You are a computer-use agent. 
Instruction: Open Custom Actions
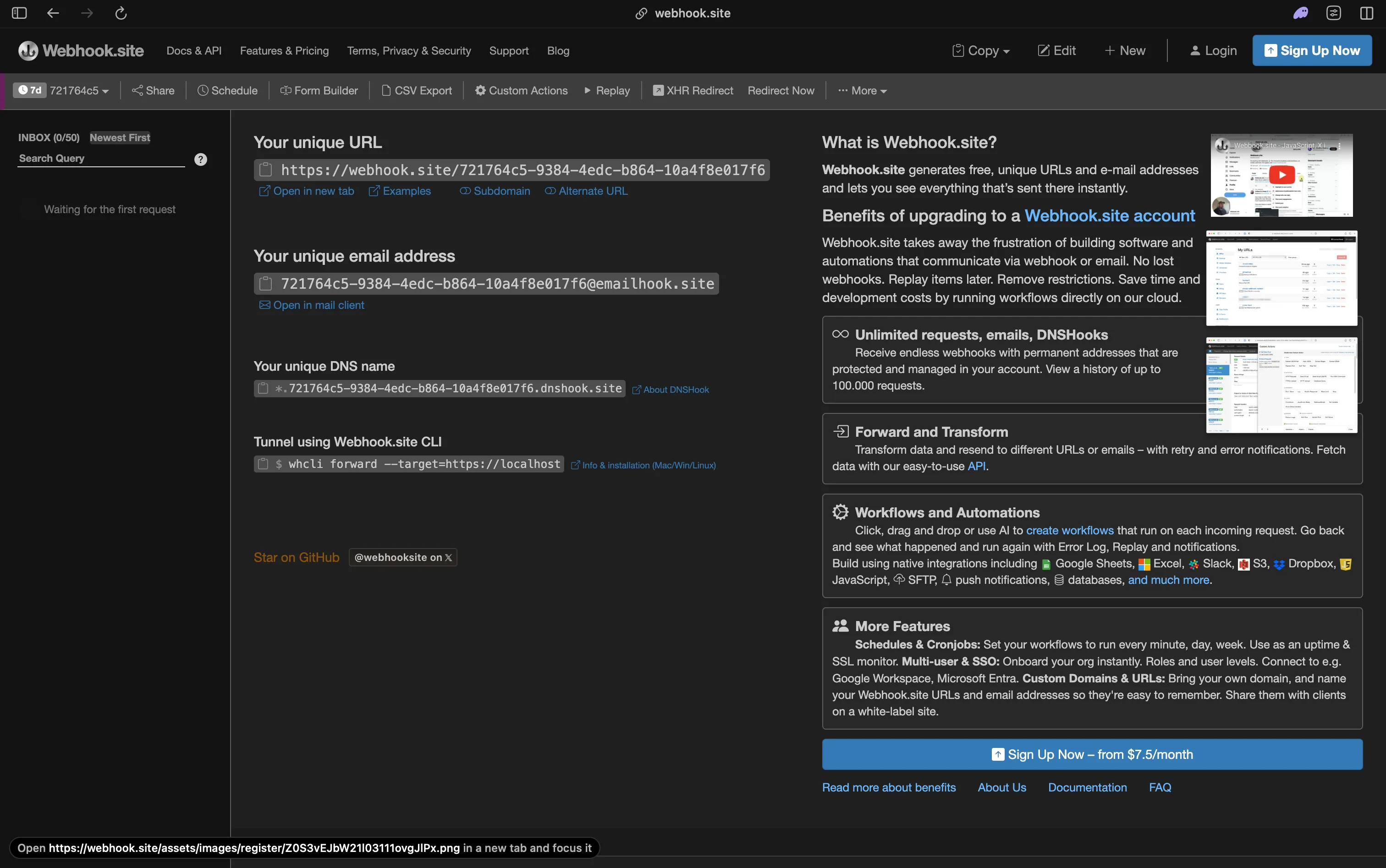521,91
